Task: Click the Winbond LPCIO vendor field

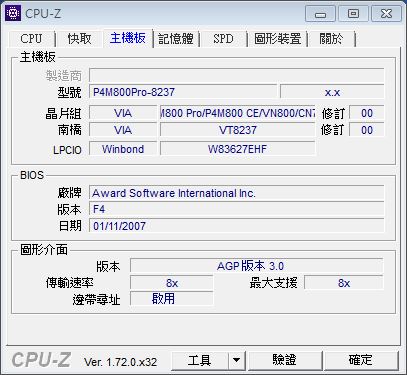Action: tap(123, 149)
